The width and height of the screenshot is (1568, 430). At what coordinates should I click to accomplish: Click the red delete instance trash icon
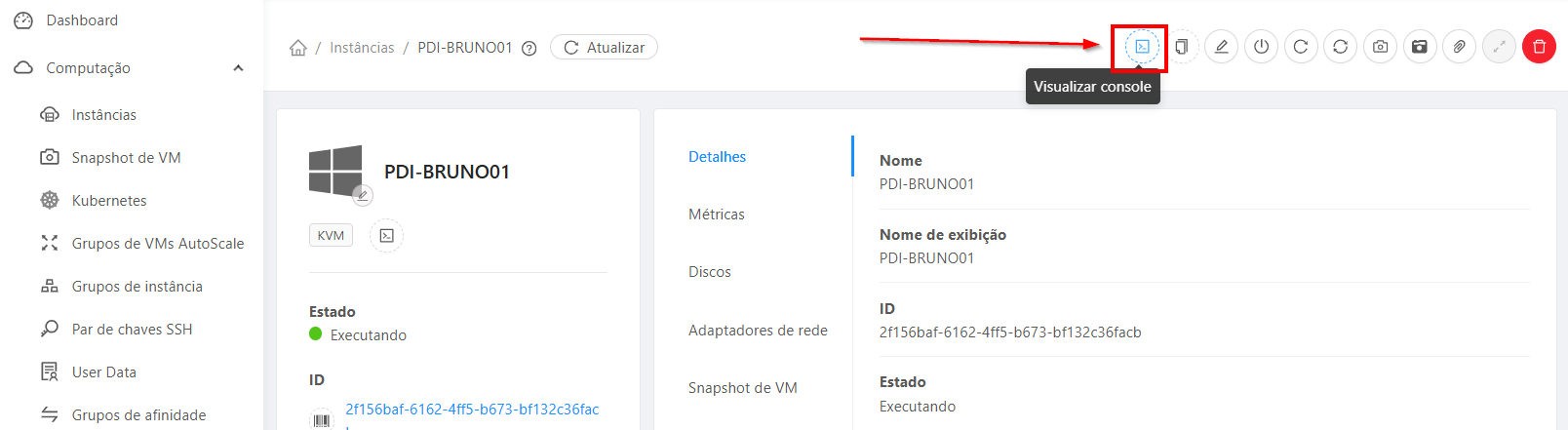pos(1539,47)
